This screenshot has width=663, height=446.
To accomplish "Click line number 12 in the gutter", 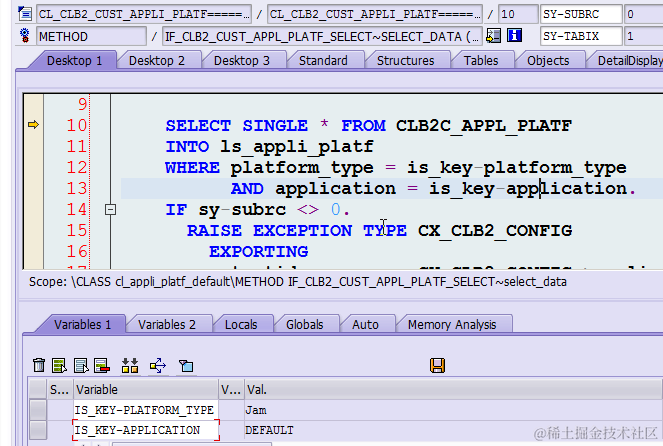I will pyautogui.click(x=77, y=167).
